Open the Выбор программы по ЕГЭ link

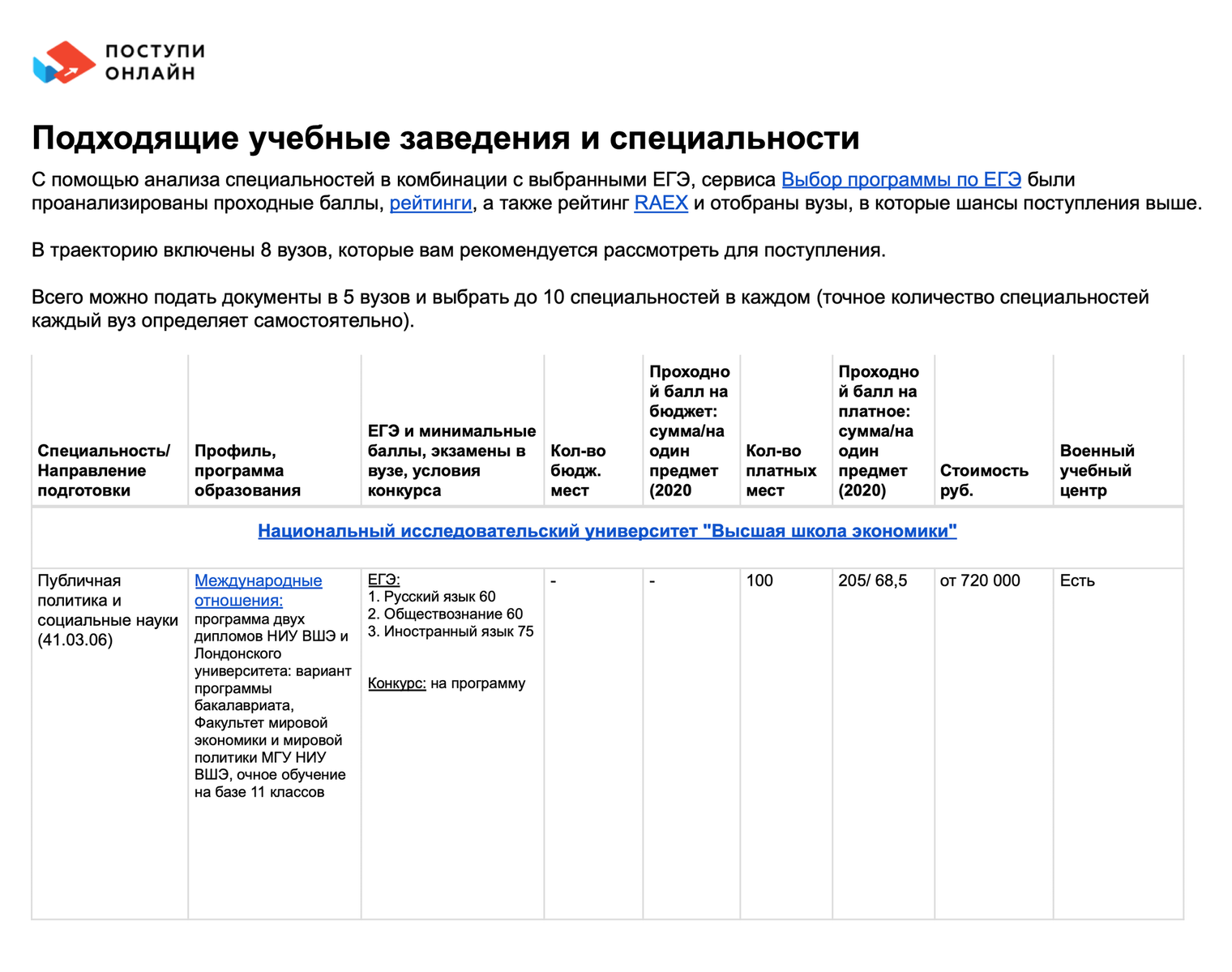[x=901, y=179]
